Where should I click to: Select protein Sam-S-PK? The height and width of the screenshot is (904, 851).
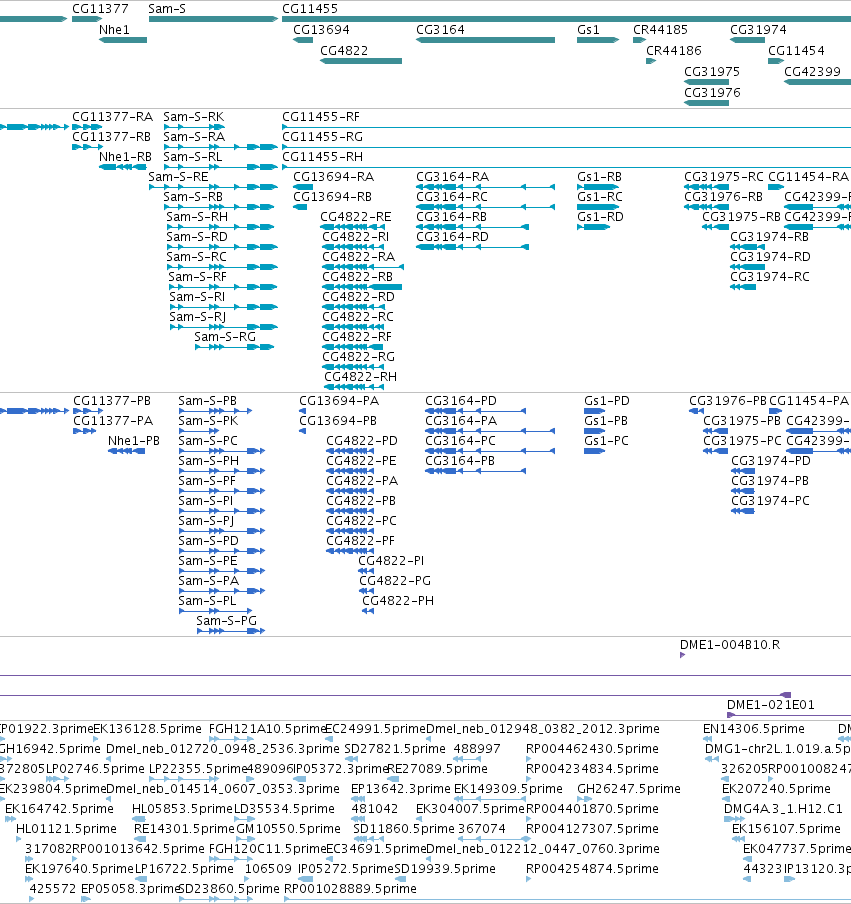208,421
